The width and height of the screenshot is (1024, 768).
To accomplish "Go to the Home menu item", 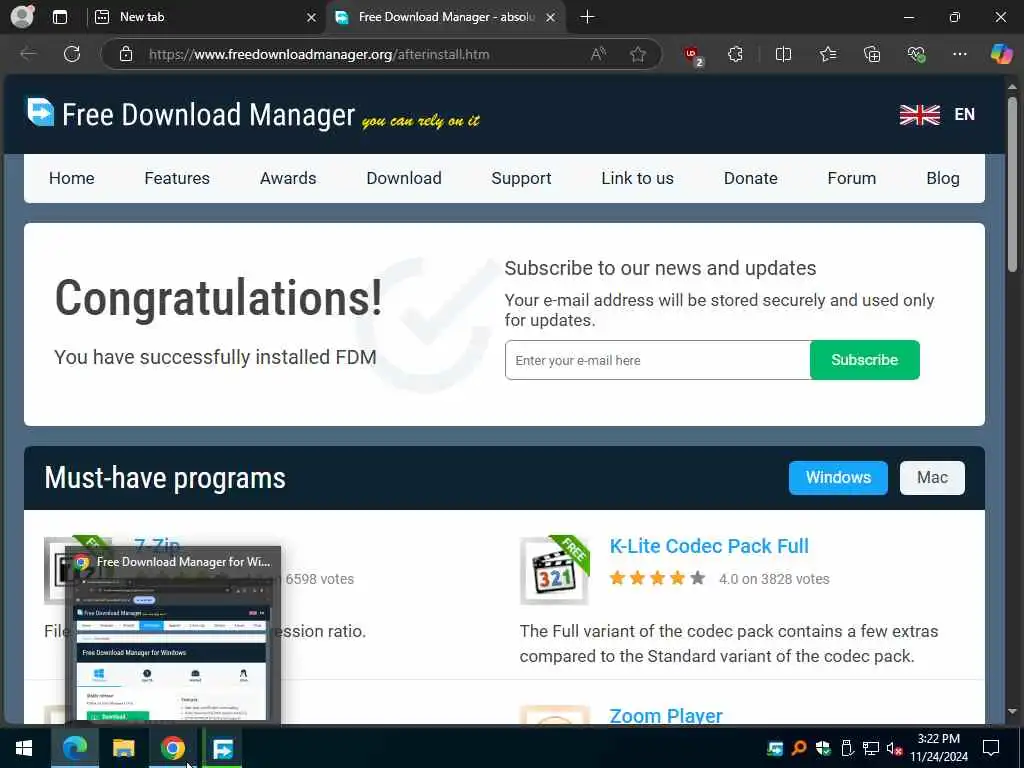I will click(72, 178).
